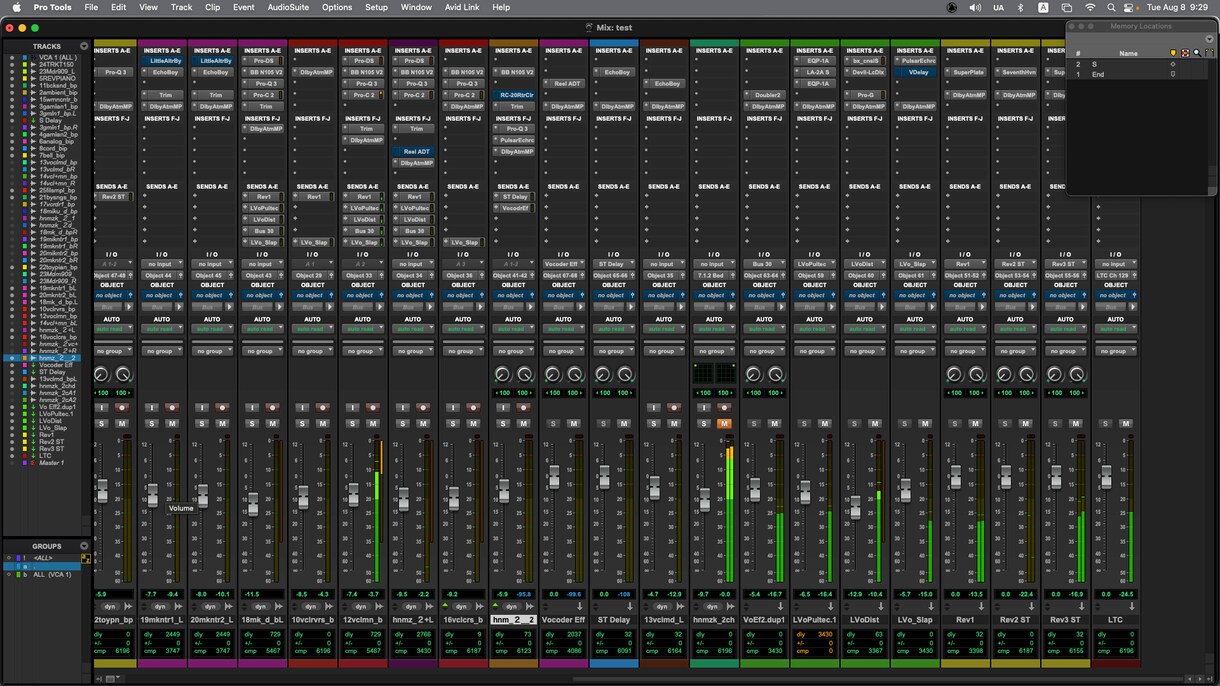
Task: Mute the ST Delay track
Action: (624, 423)
